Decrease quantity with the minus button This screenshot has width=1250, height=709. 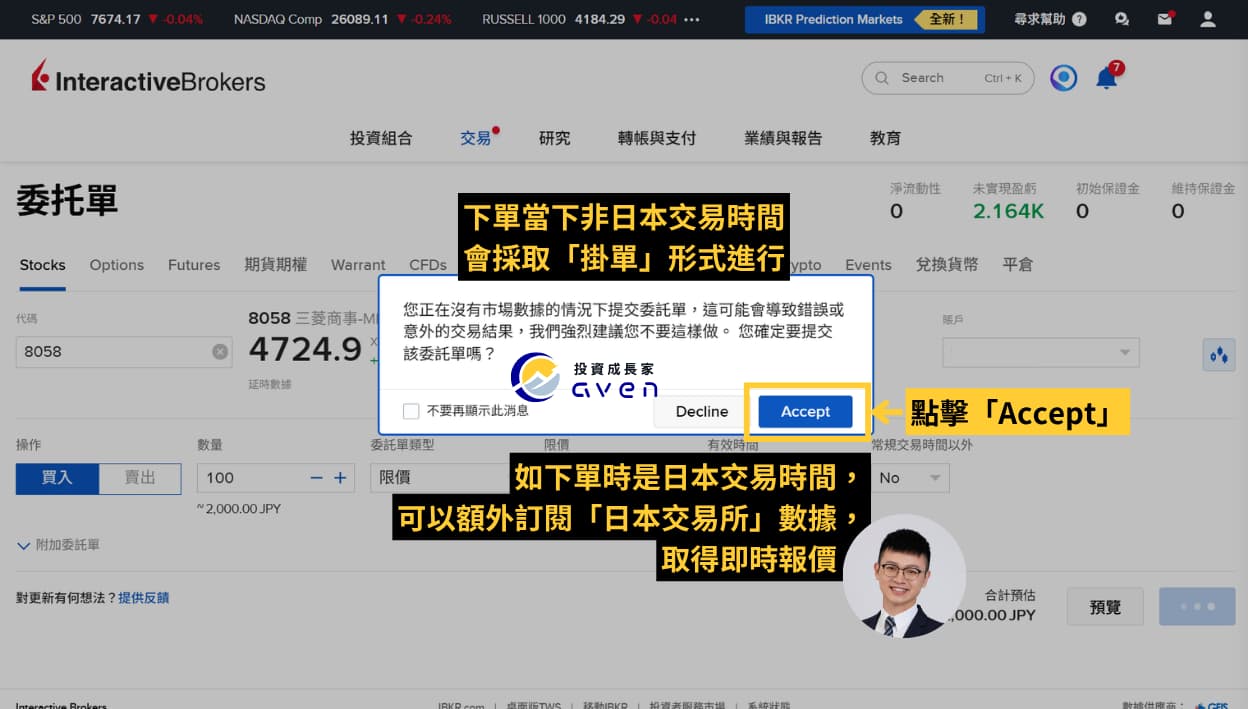click(x=317, y=478)
